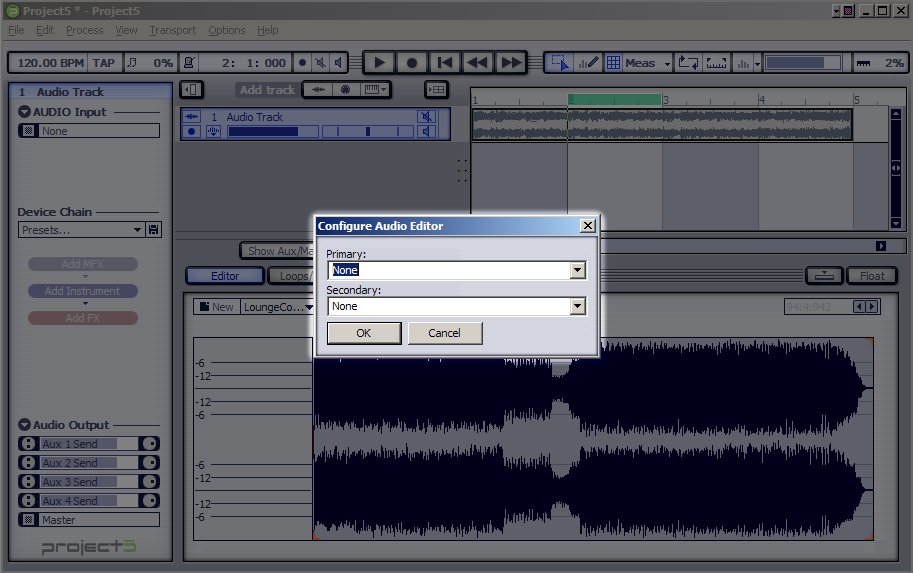Solo the Audio Track
913x573 pixels.
click(x=427, y=132)
